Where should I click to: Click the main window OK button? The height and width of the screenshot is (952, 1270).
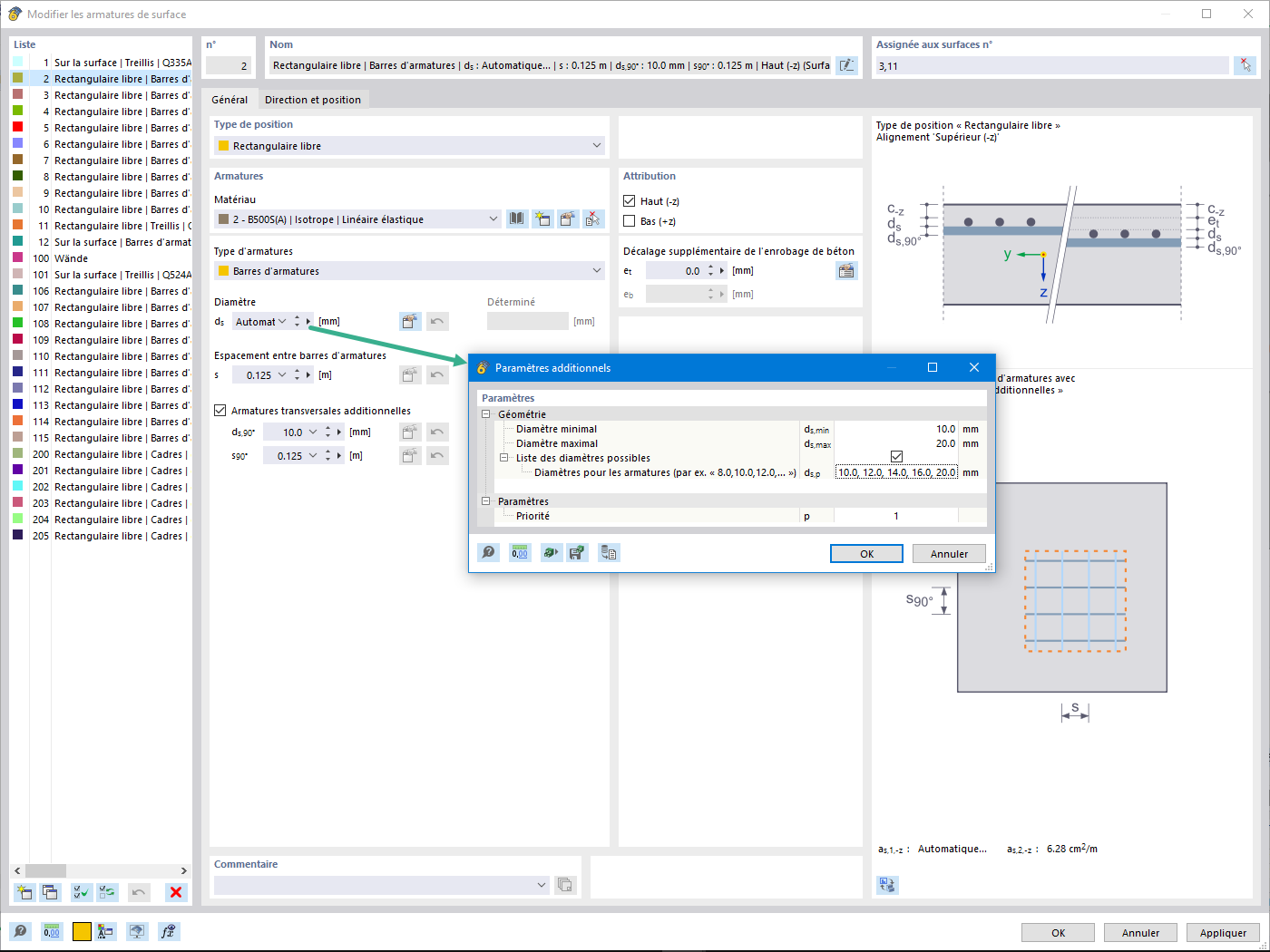(x=1058, y=933)
